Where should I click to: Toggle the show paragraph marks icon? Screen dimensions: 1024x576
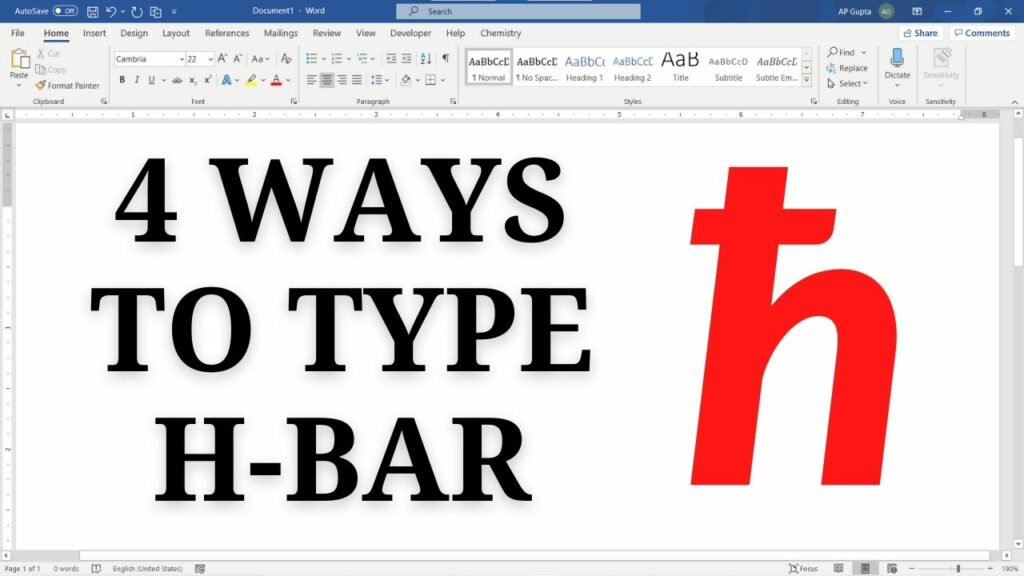point(445,59)
